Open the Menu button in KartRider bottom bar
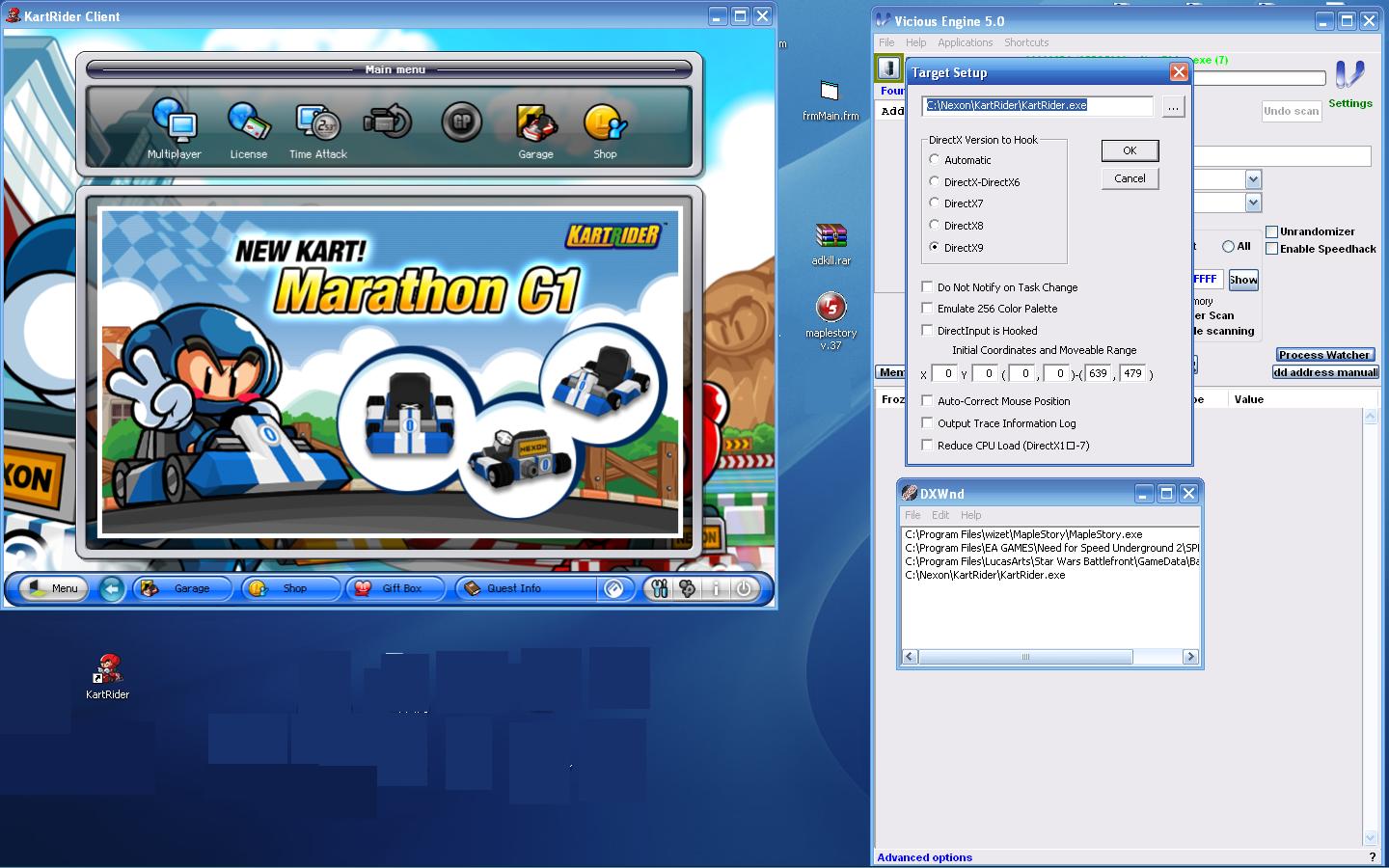The width and height of the screenshot is (1389, 868). point(54,588)
